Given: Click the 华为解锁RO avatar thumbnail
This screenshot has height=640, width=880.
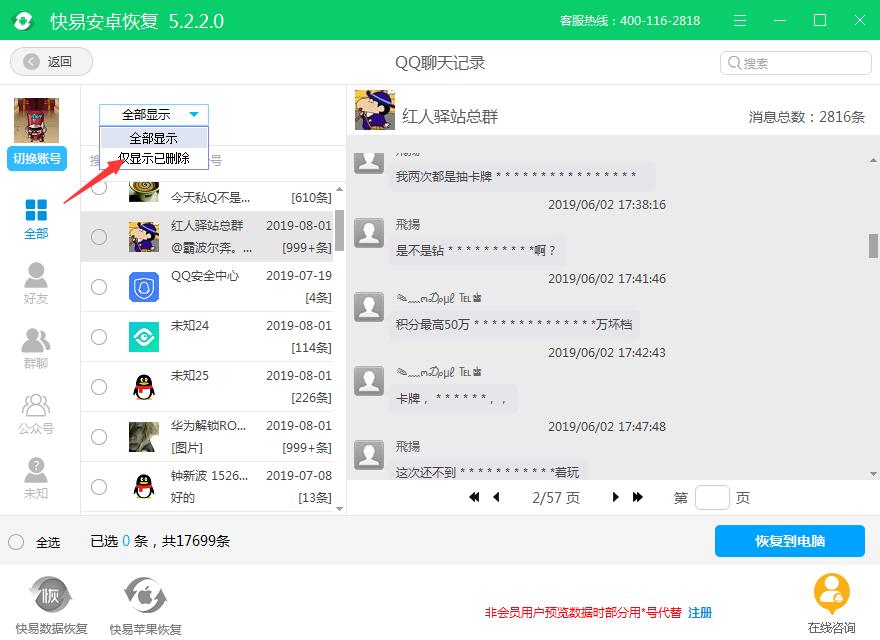Looking at the screenshot, I should 144,437.
